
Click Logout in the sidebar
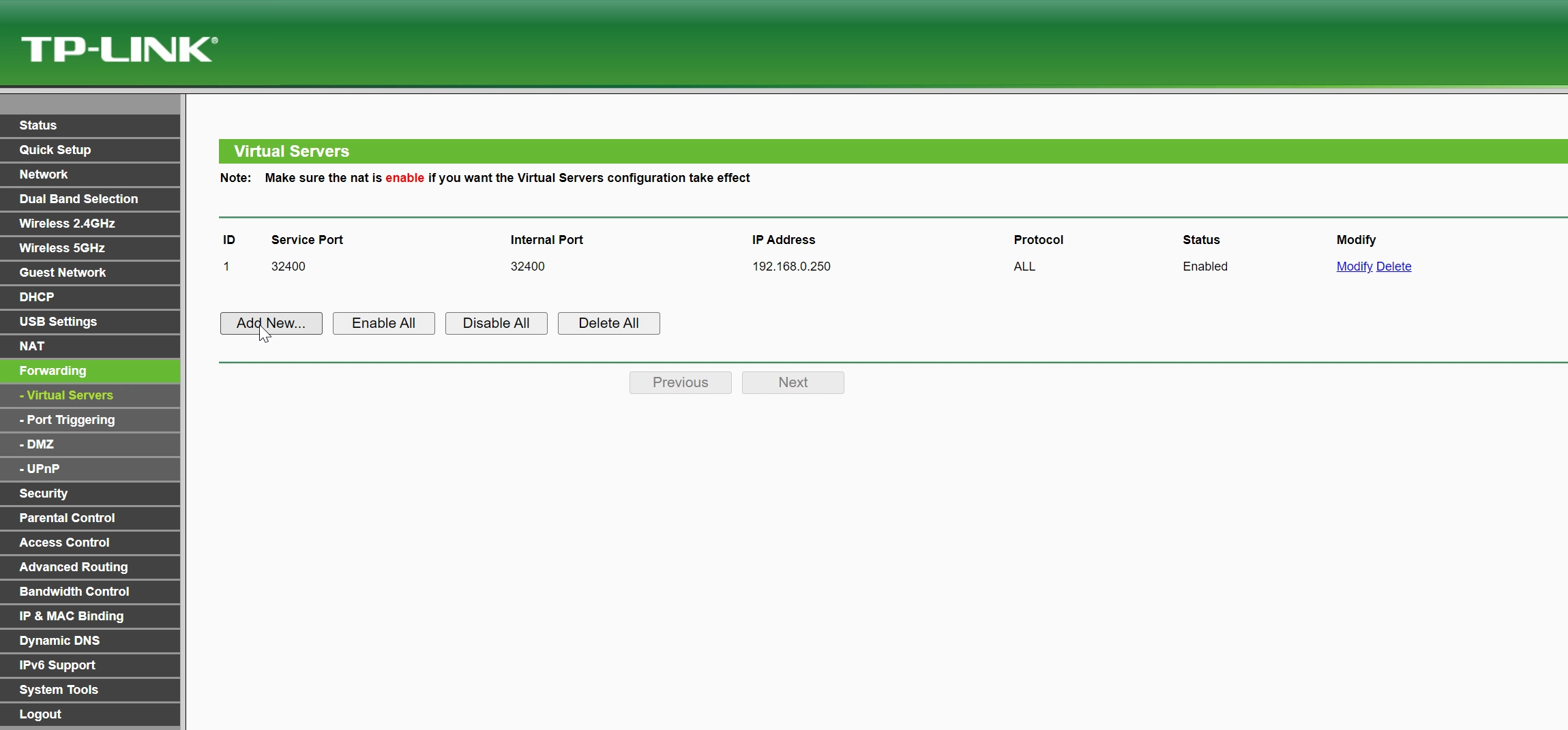(x=90, y=714)
